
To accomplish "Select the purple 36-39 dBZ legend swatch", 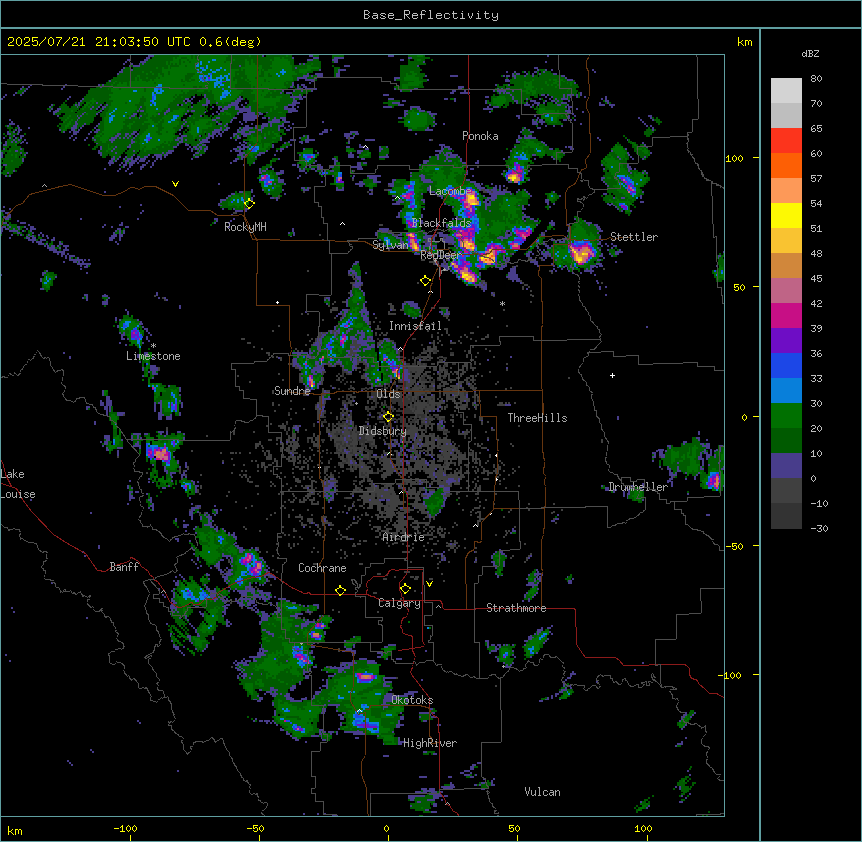I will point(786,341).
